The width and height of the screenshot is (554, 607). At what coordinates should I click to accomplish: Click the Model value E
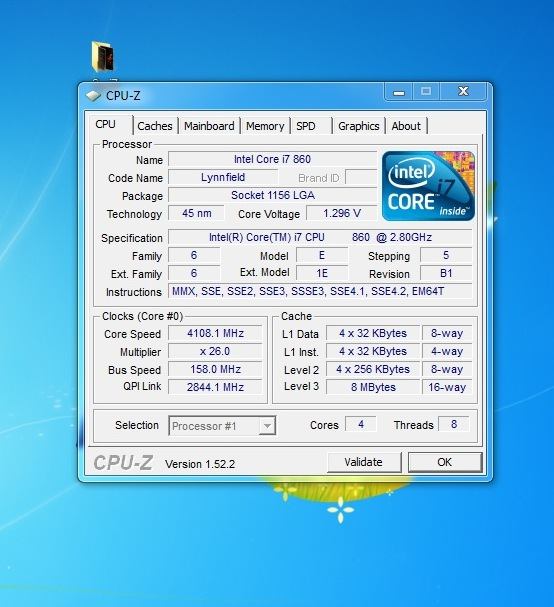(322, 255)
